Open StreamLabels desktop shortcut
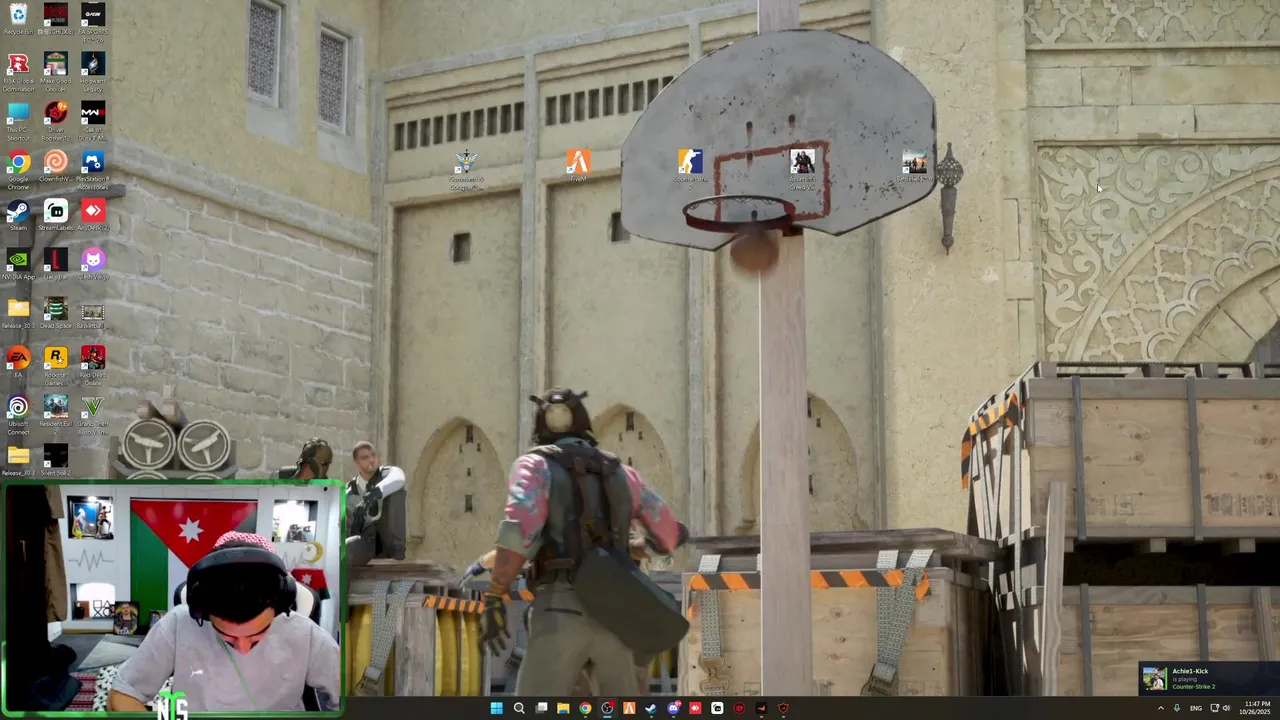This screenshot has width=1280, height=720. (56, 215)
